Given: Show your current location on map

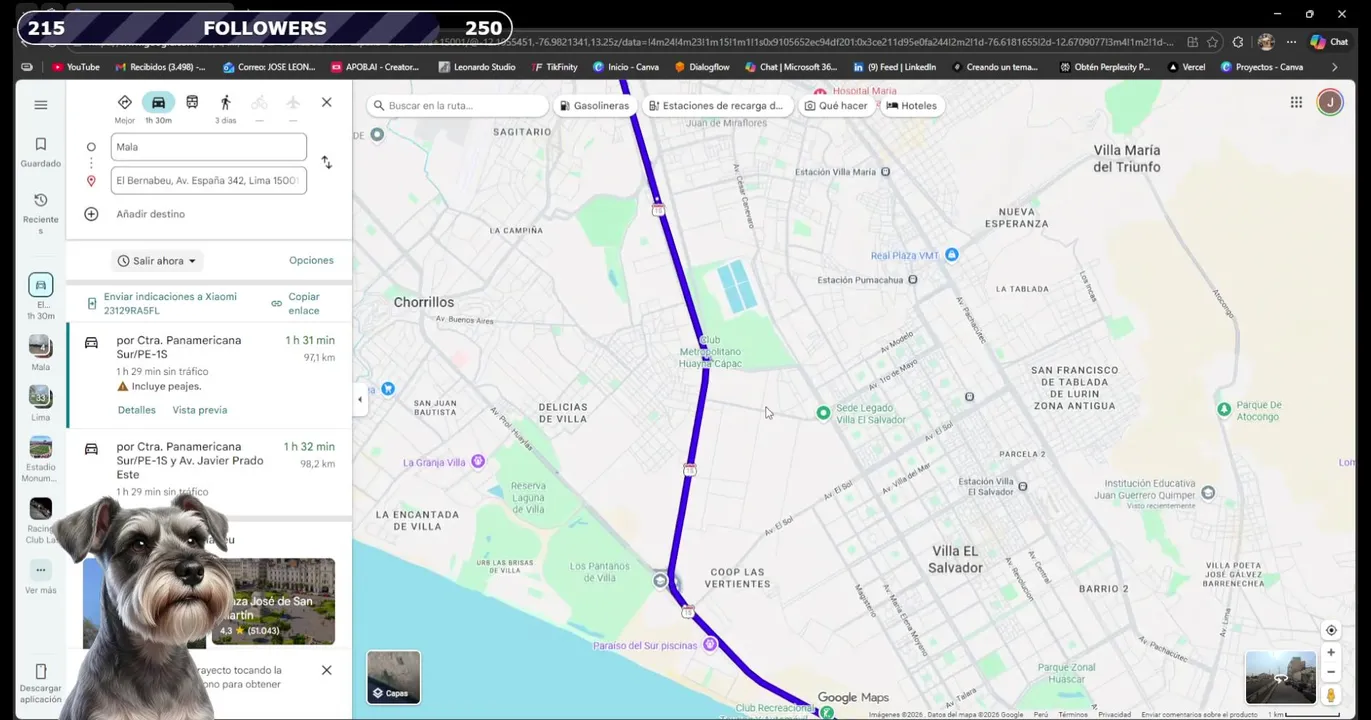Looking at the screenshot, I should coord(1331,630).
